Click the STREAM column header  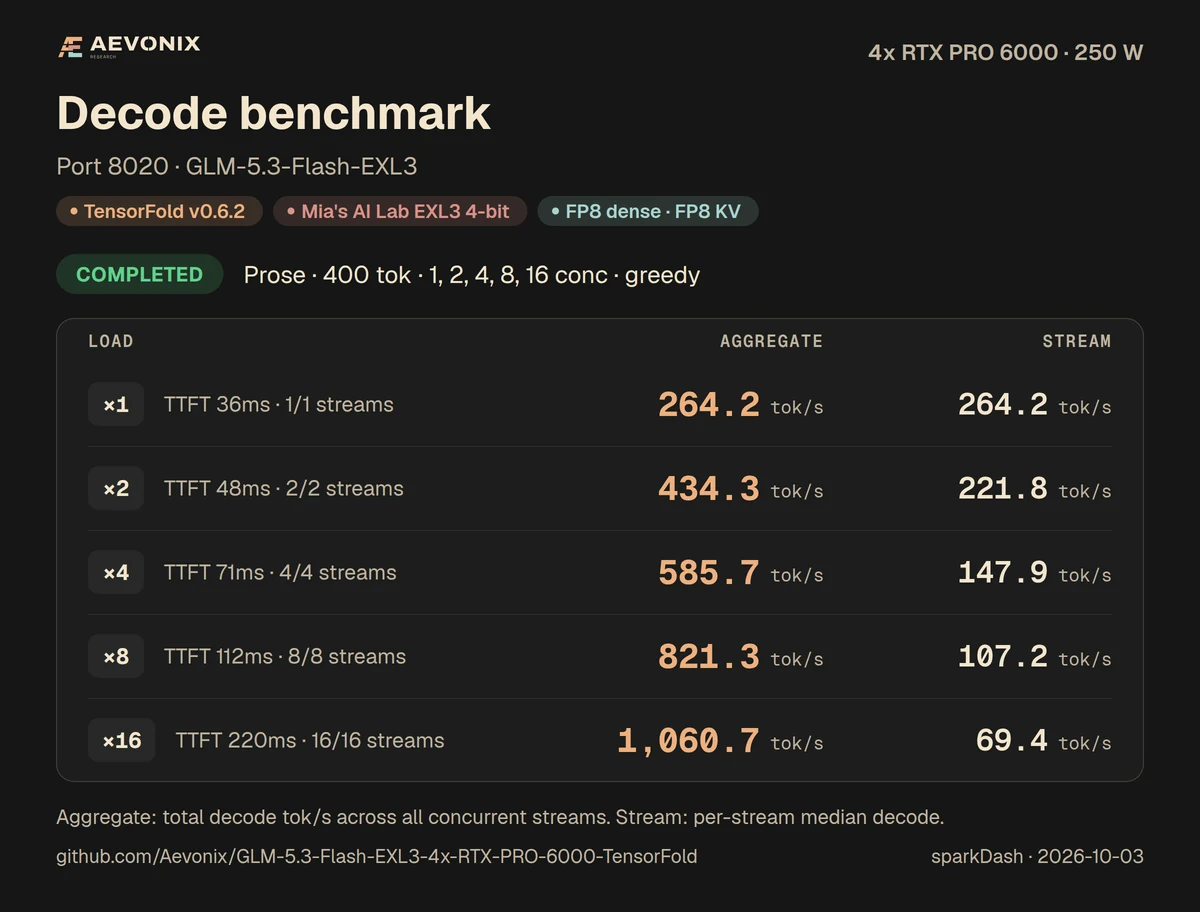[x=1077, y=341]
